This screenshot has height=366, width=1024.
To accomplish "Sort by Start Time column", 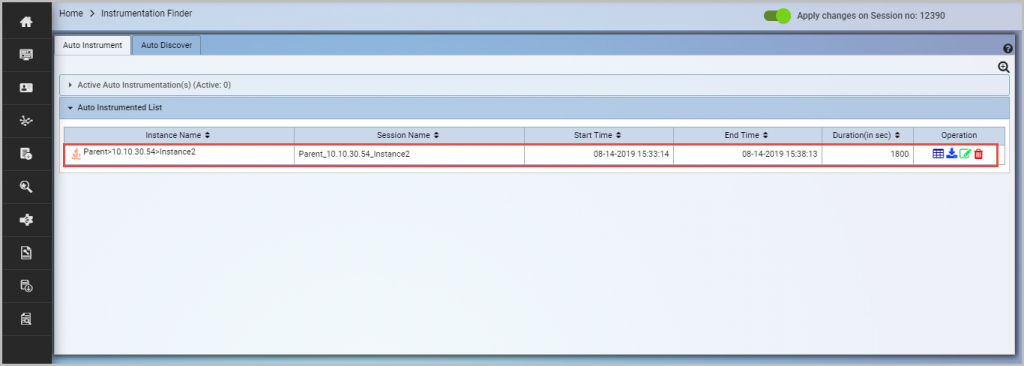I will 598,135.
